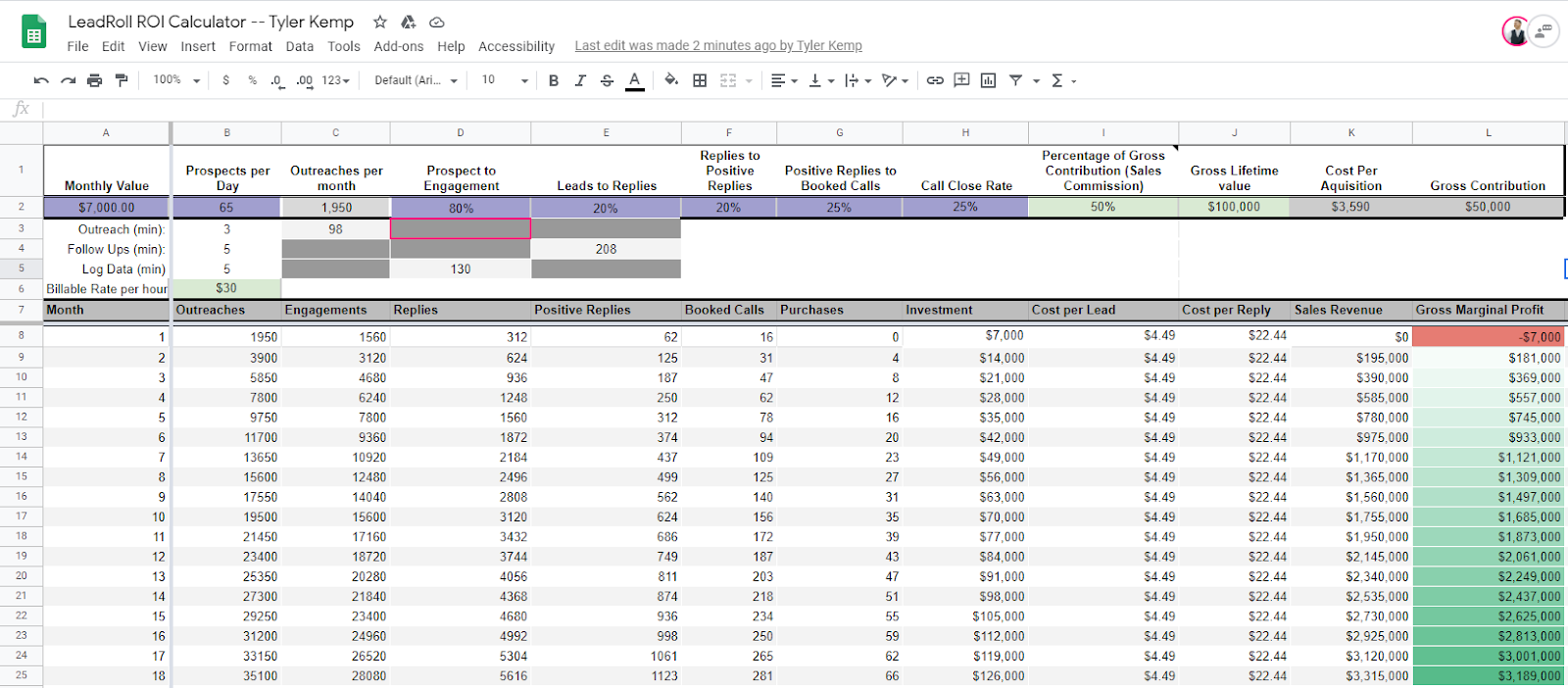
Task: Undo the last action
Action: [x=41, y=80]
